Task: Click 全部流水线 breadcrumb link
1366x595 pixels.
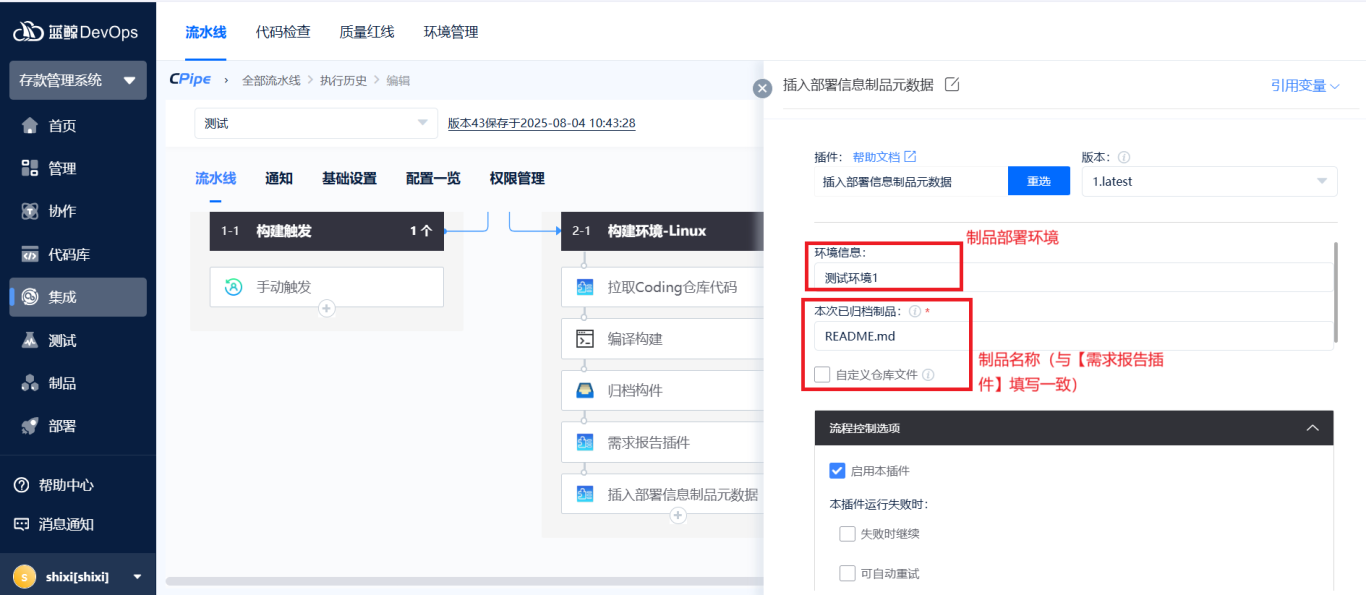Action: [x=271, y=80]
